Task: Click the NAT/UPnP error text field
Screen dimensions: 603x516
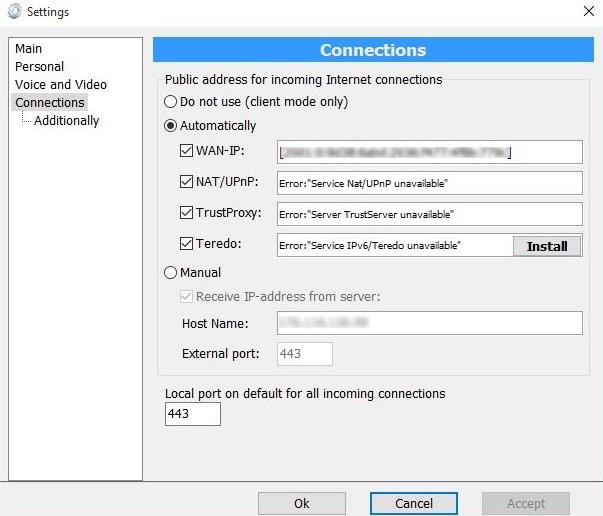Action: 430,183
